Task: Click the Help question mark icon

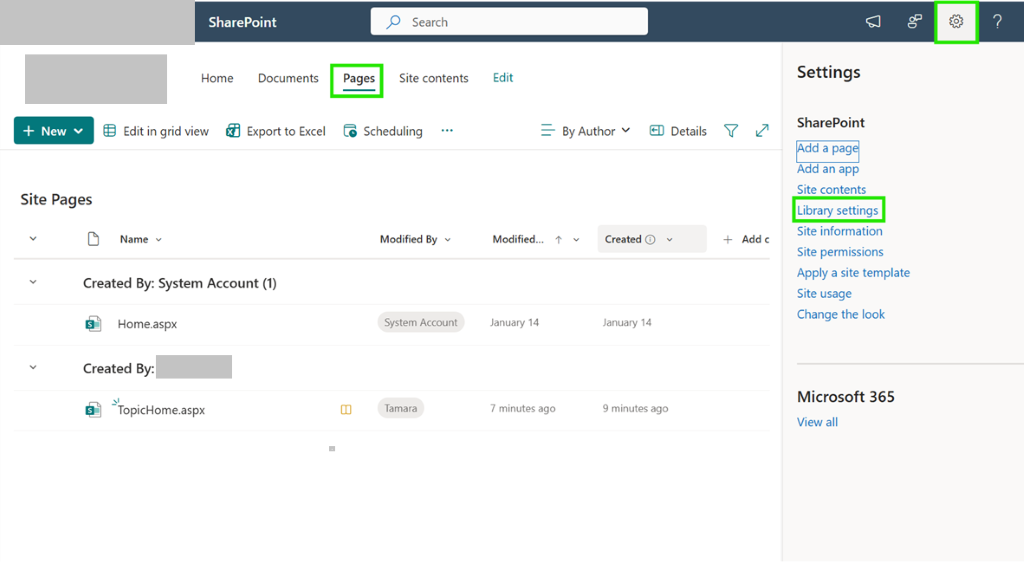Action: click(x=997, y=22)
